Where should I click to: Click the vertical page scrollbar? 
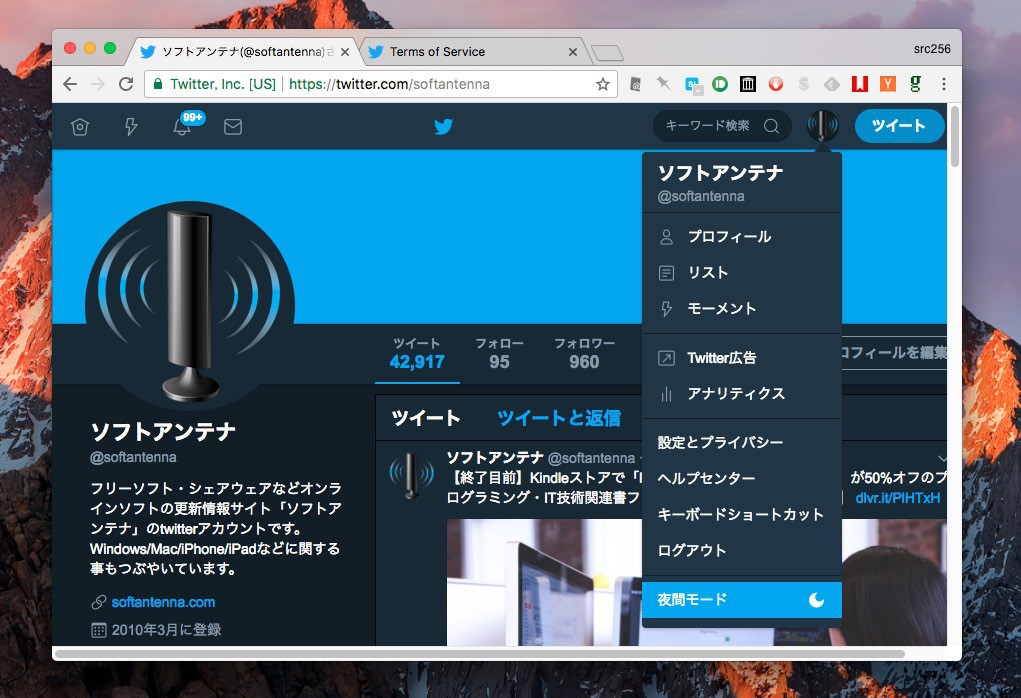955,137
